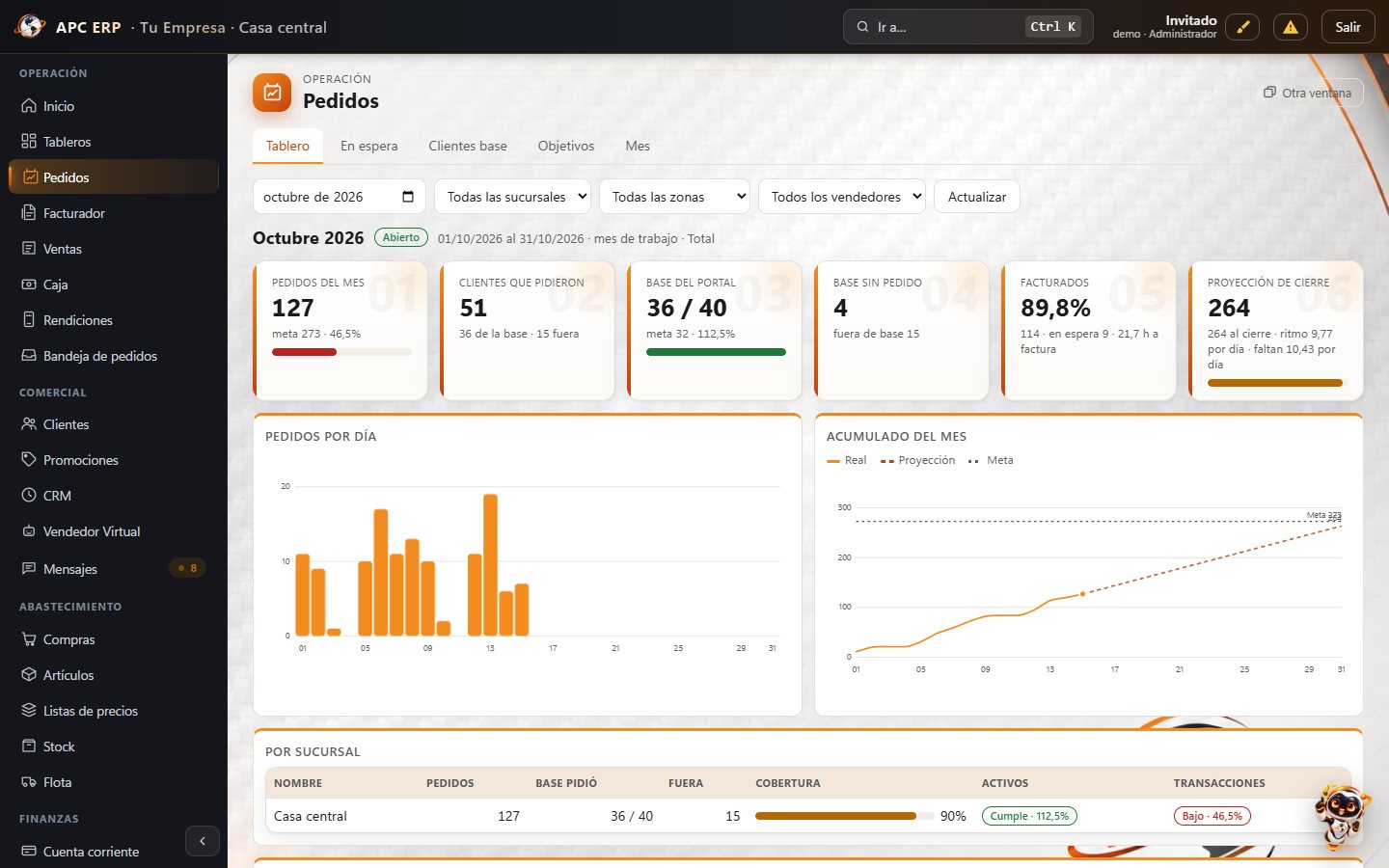Click the Salir button
Screen dimensions: 1389x868
1348,27
